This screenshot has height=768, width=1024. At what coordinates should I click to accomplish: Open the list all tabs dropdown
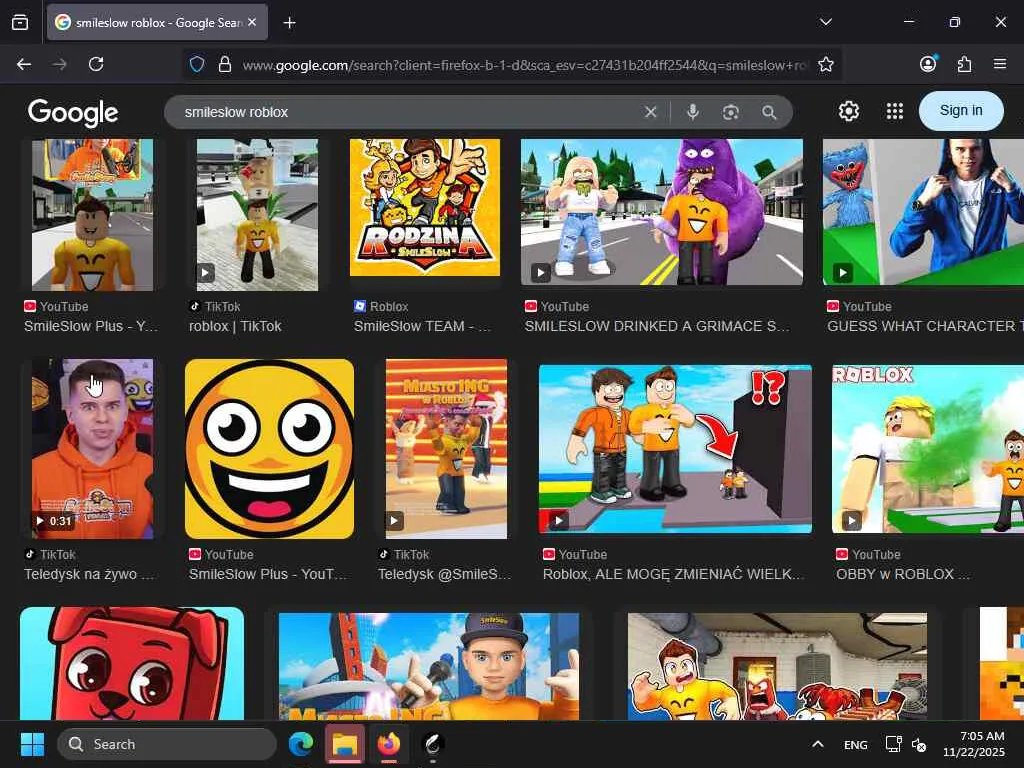pos(825,22)
